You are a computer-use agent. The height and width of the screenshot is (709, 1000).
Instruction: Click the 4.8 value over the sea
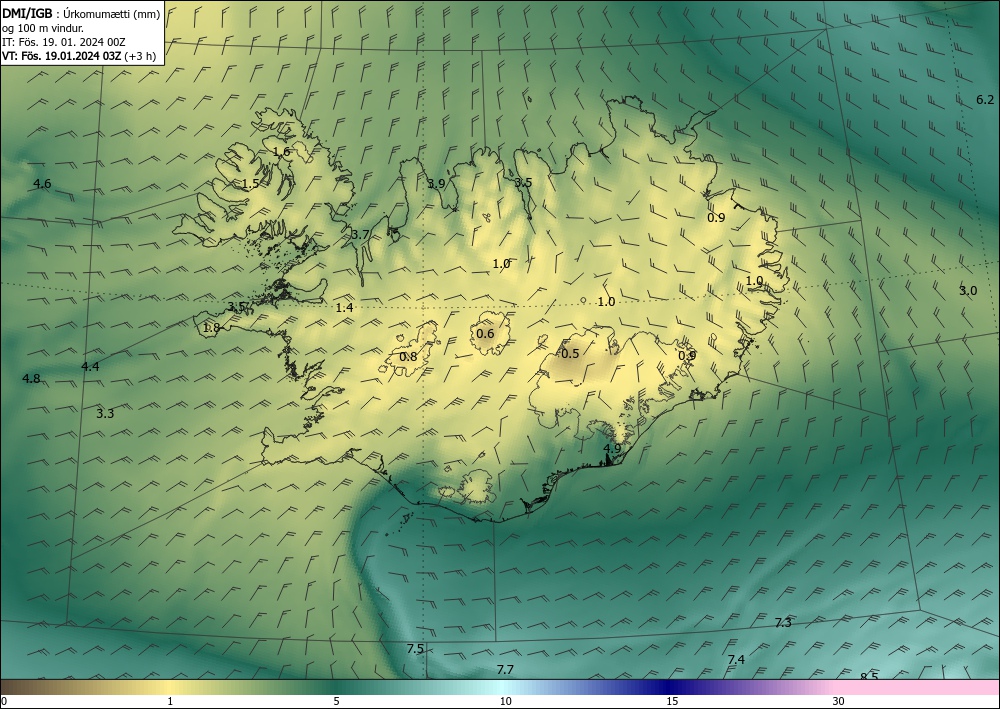click(31, 379)
